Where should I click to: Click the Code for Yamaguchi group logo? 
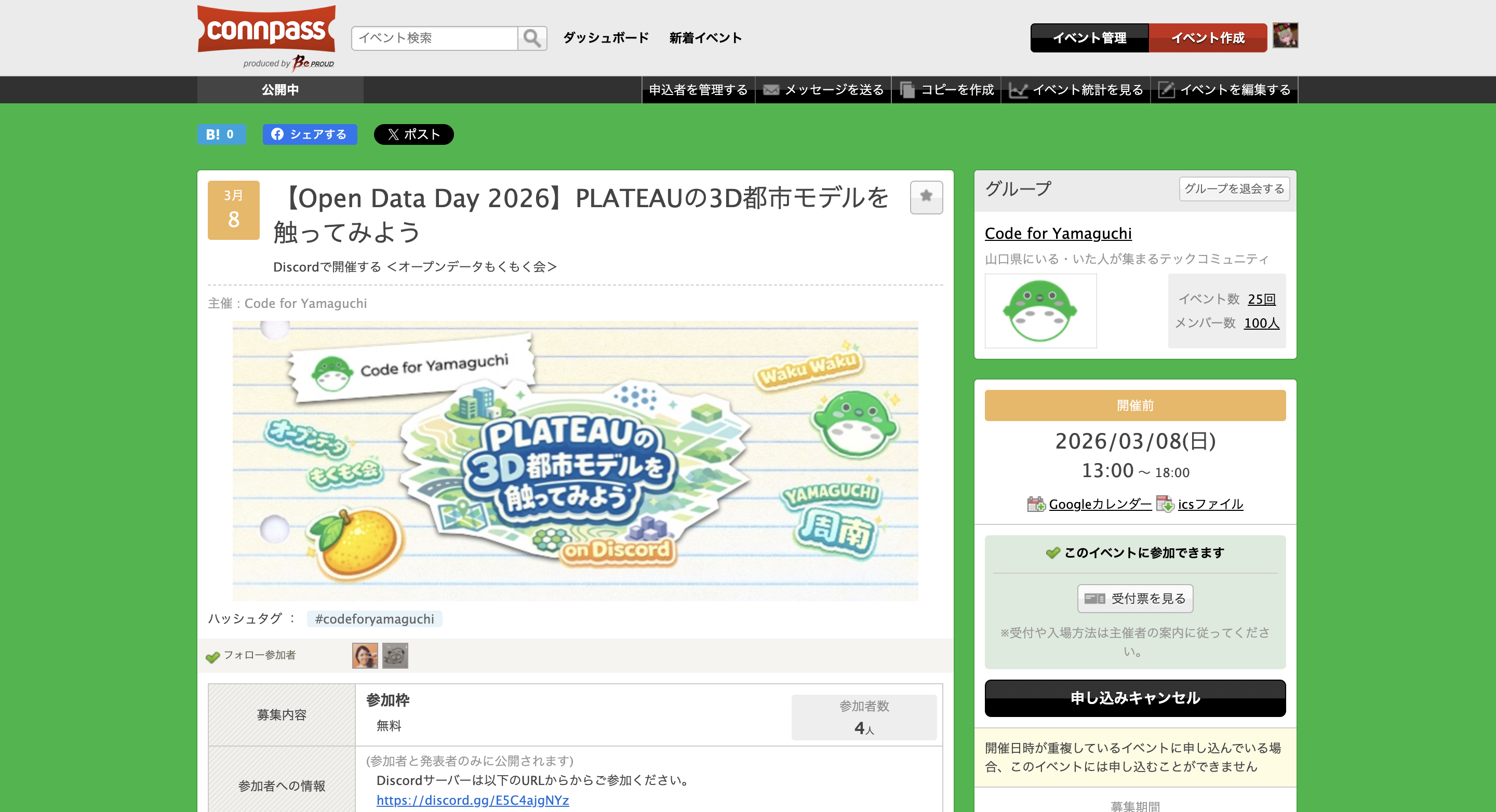[x=1040, y=311]
